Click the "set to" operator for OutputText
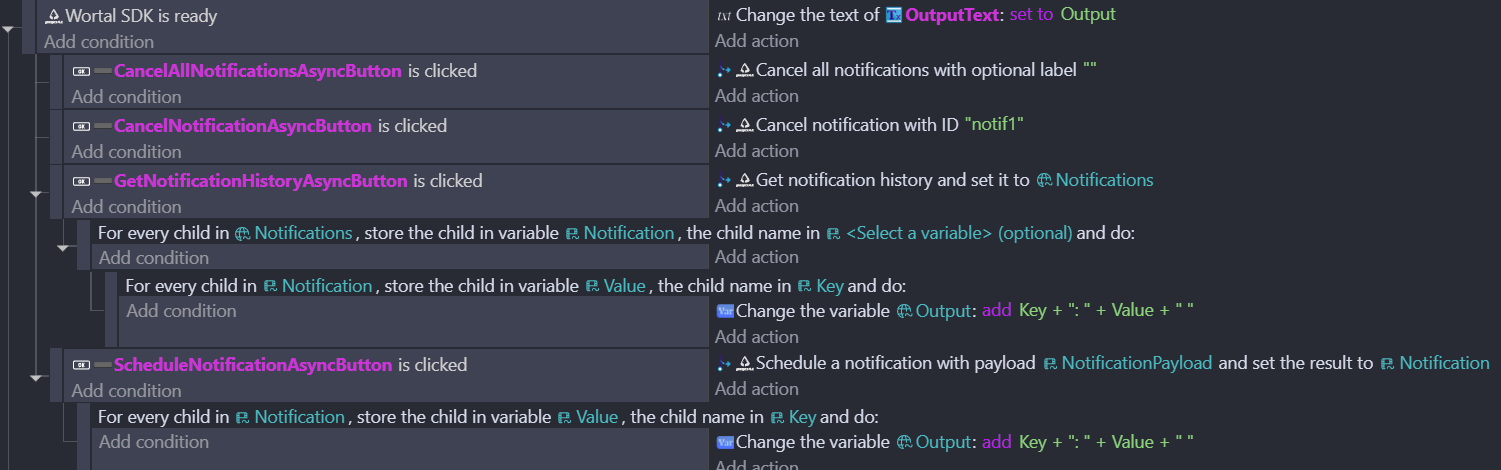Screen dimensions: 1501x470 (1031, 15)
